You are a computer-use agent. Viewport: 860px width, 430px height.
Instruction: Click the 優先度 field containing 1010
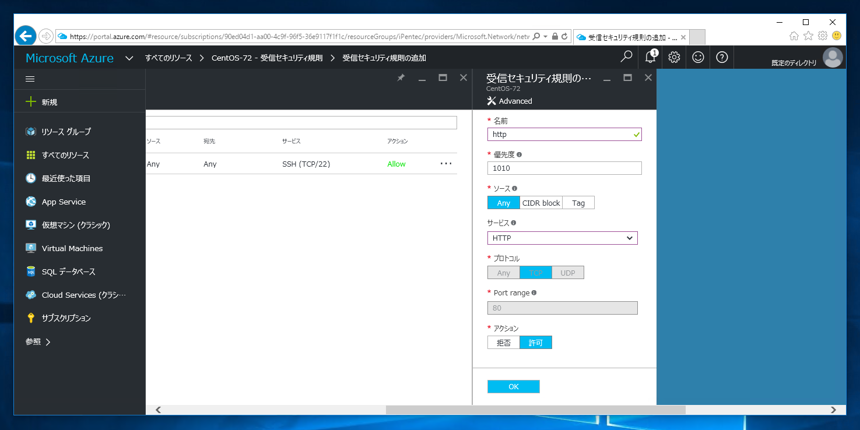click(x=564, y=168)
